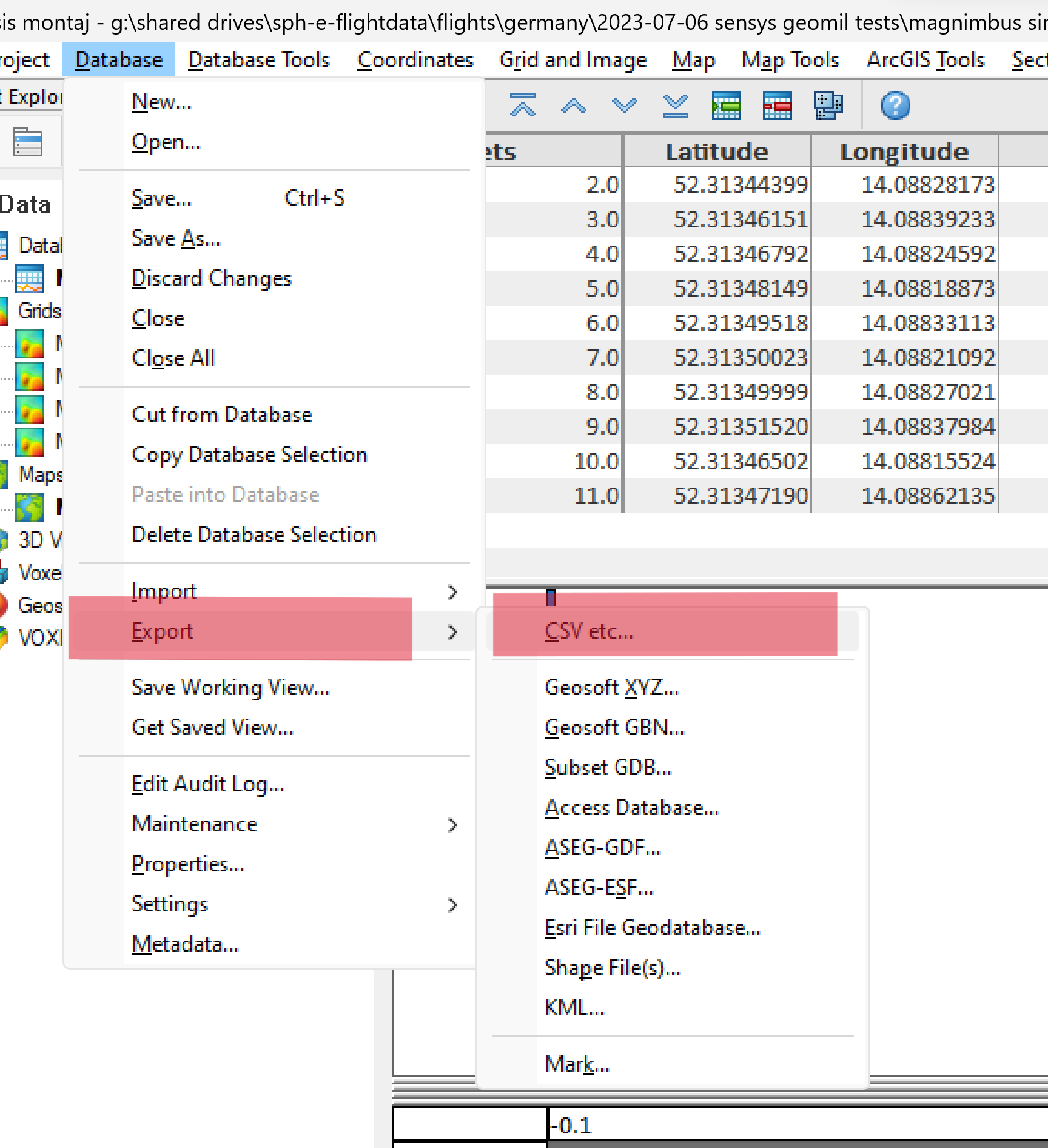Image resolution: width=1048 pixels, height=1148 pixels.
Task: Select Delete Database Selection
Action: [254, 535]
